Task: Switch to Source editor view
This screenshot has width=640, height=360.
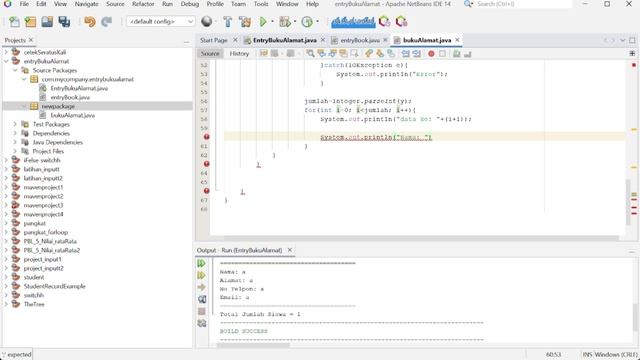Action: [x=210, y=53]
